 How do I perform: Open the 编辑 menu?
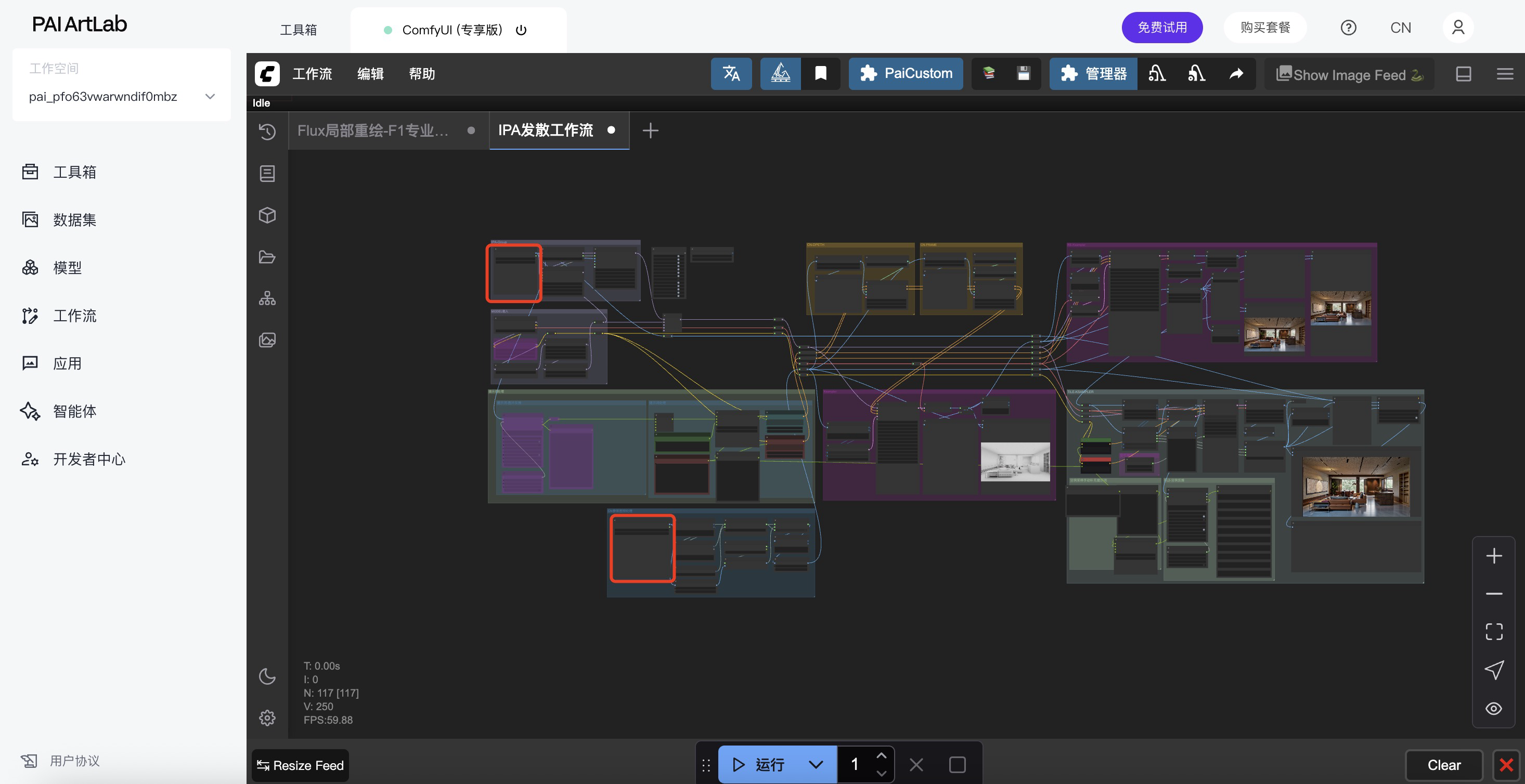(x=370, y=74)
